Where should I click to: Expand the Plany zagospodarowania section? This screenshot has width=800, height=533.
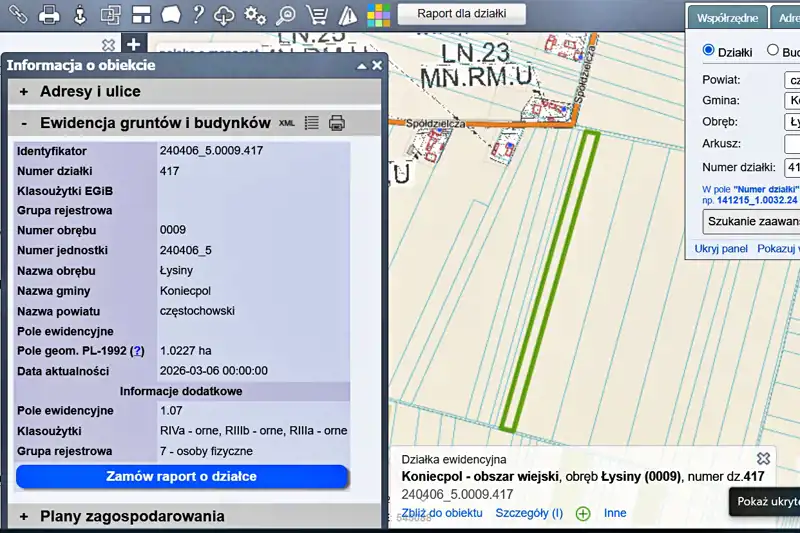tap(24, 517)
